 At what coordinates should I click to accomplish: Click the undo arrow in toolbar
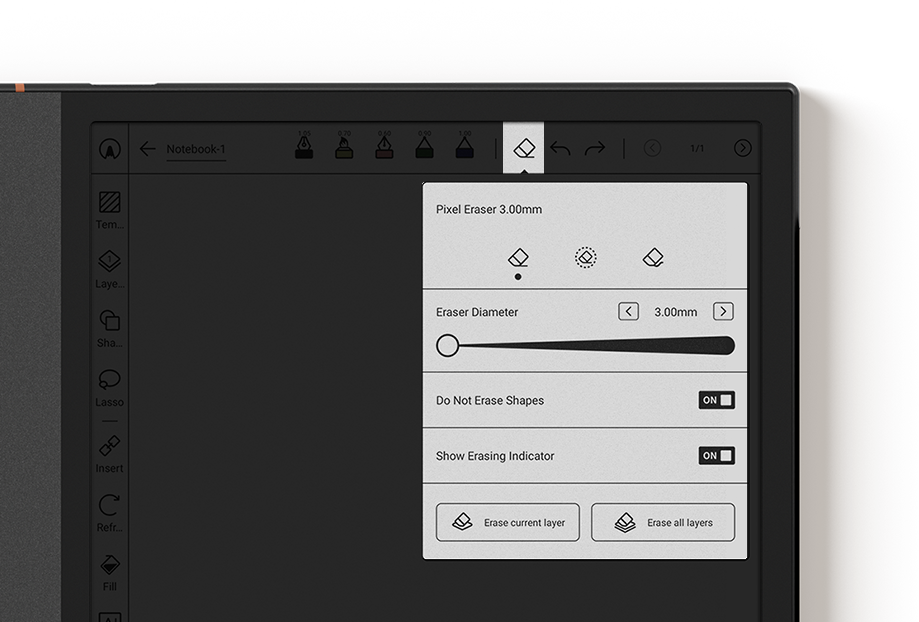pos(560,149)
